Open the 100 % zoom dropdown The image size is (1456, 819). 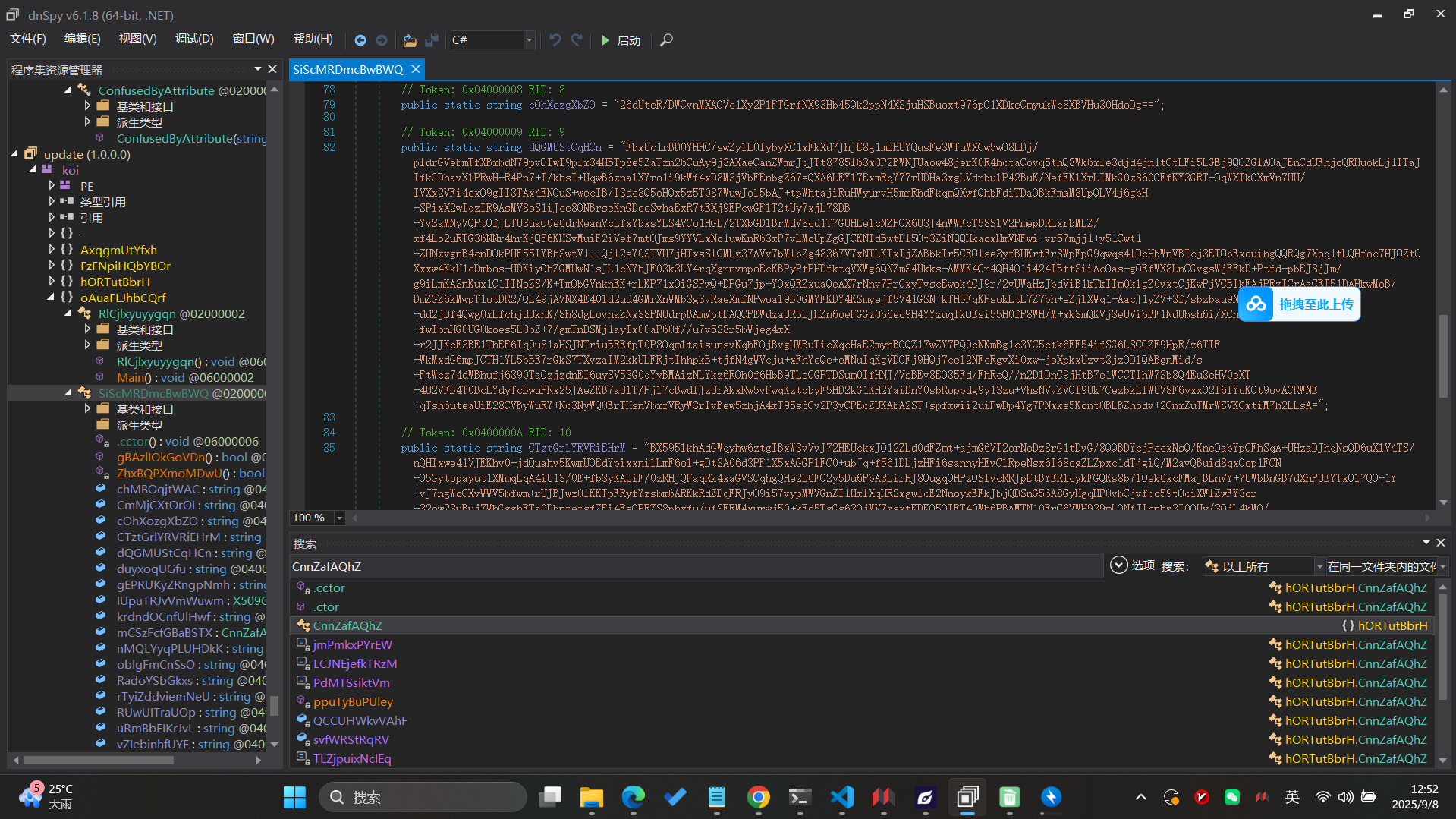(x=339, y=518)
